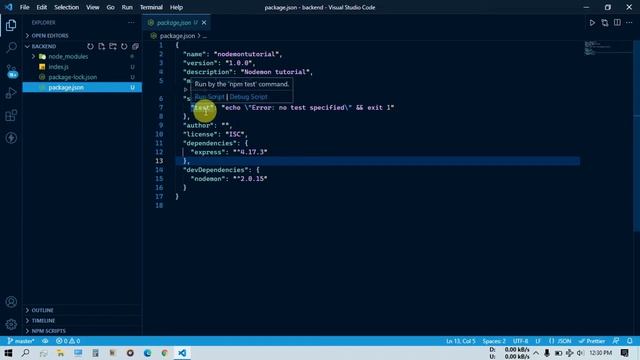This screenshot has width=640, height=360.
Task: Open package-lock.json in the explorer
Action: pos(82,77)
